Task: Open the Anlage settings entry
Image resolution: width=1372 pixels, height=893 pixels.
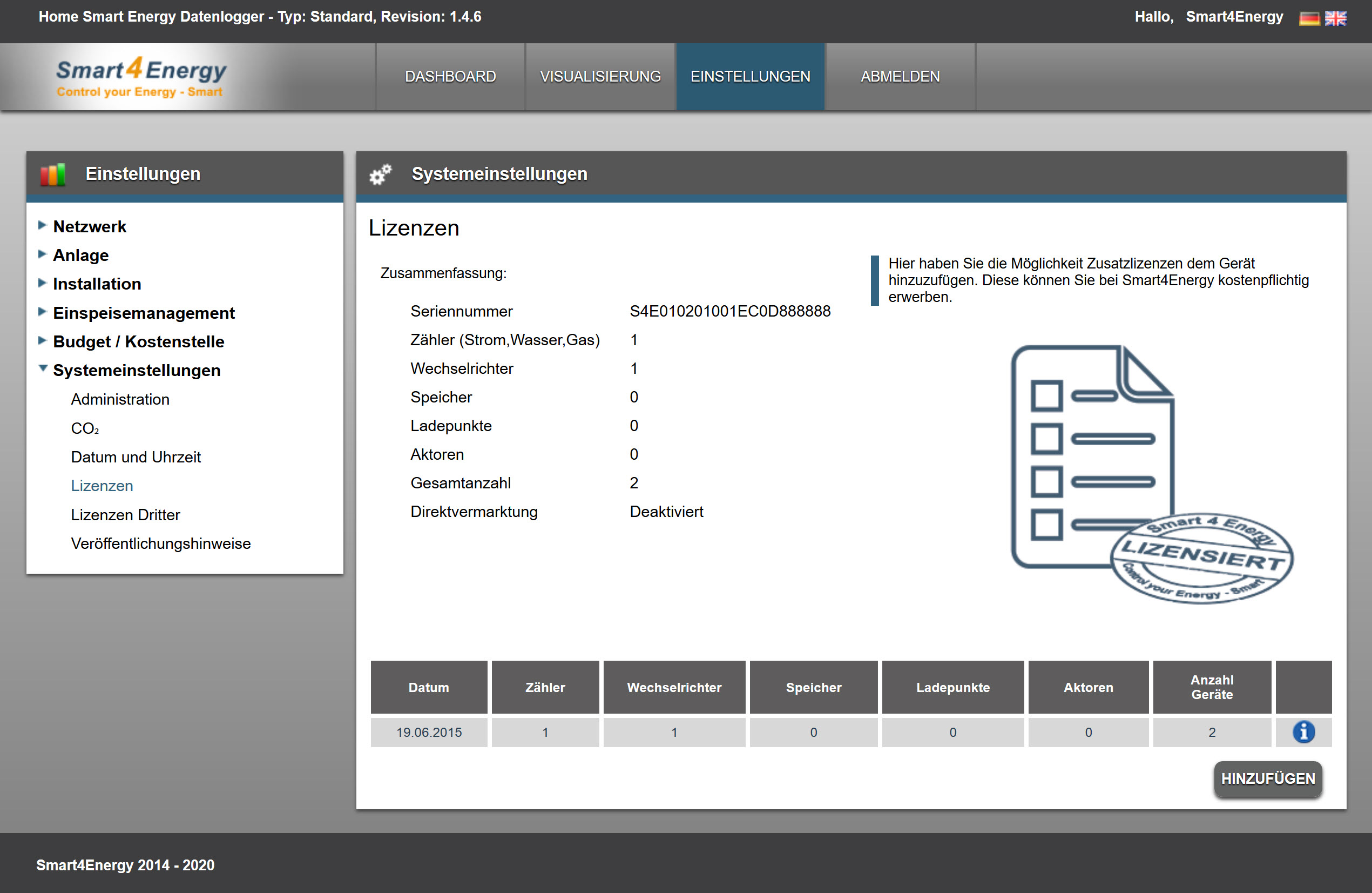Action: [x=80, y=256]
